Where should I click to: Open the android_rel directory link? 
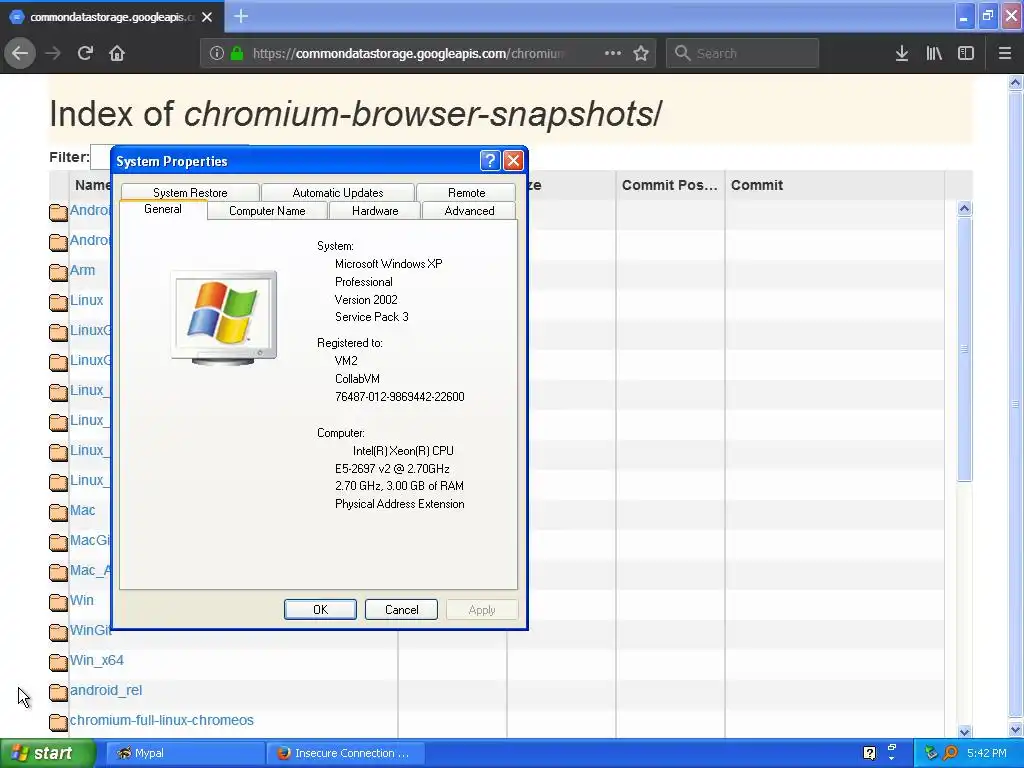coord(106,690)
